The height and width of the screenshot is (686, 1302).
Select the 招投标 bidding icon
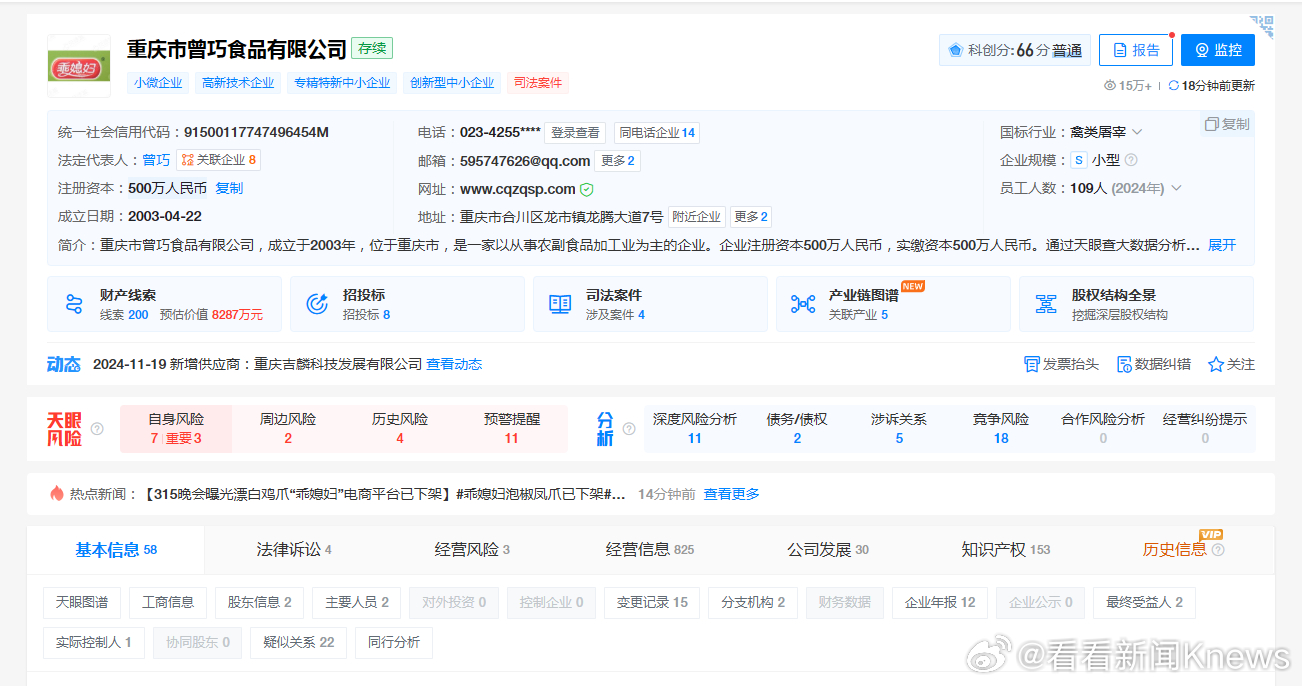tap(317, 302)
